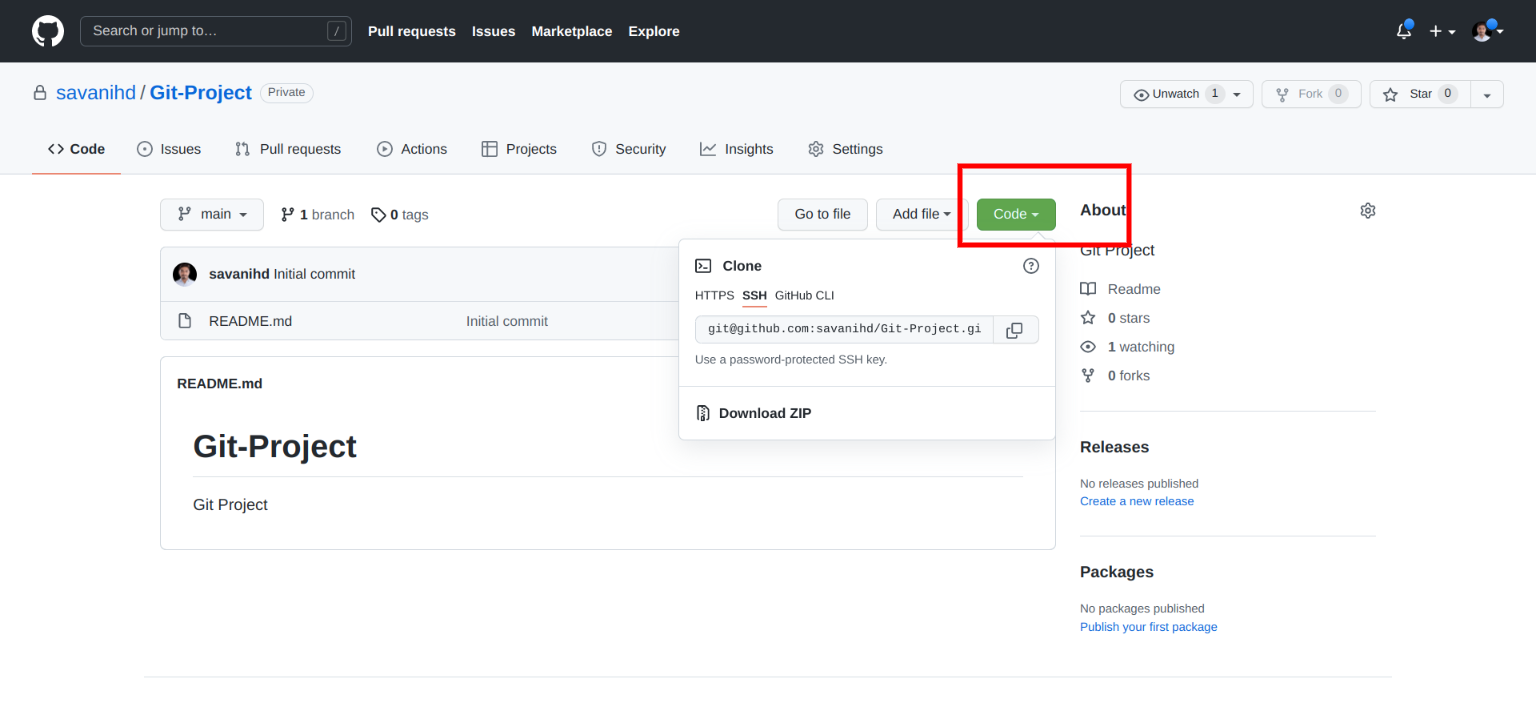Screen dimensions: 1536x703
Task: Open the clone help question mark icon
Action: click(1031, 265)
